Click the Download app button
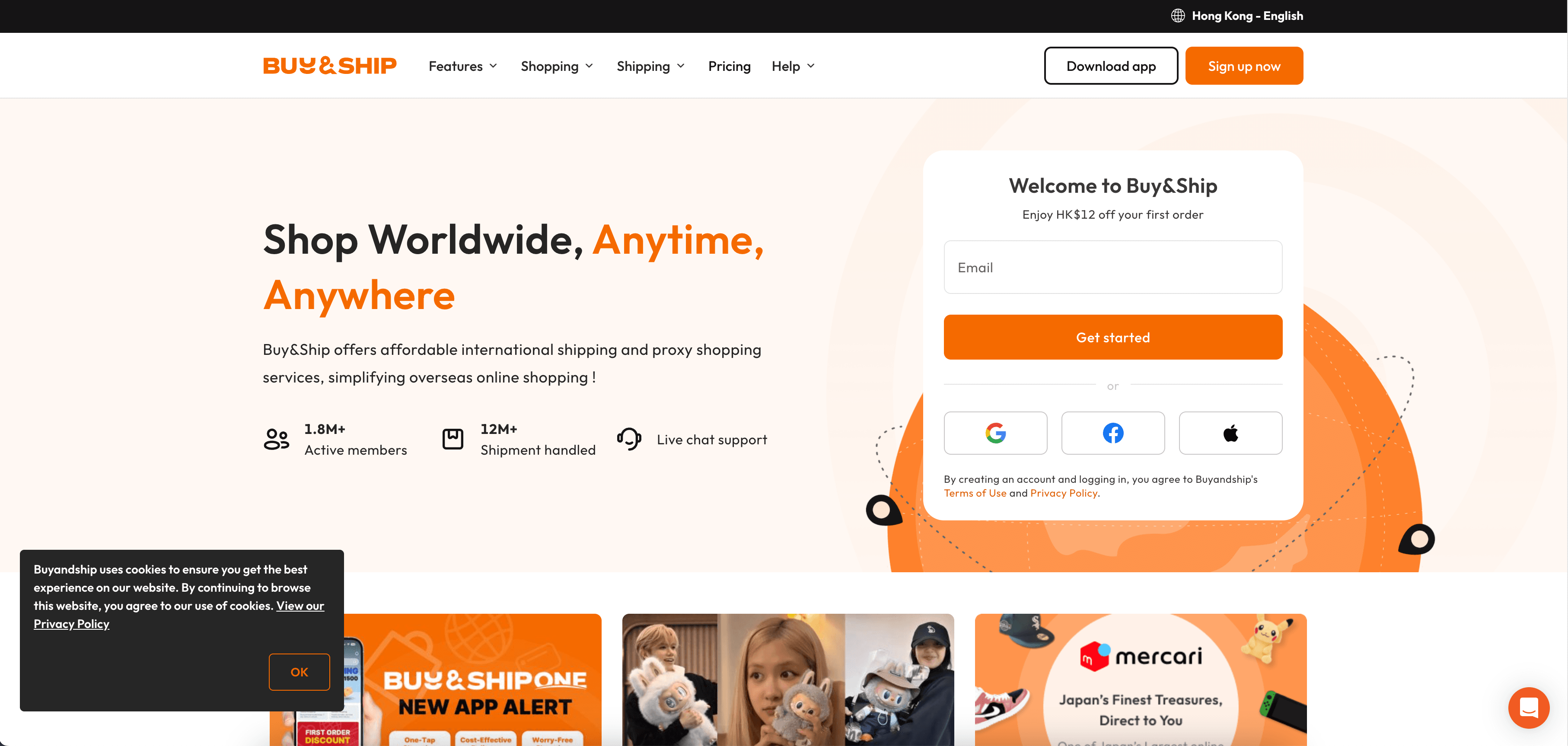The width and height of the screenshot is (1568, 746). coord(1111,66)
